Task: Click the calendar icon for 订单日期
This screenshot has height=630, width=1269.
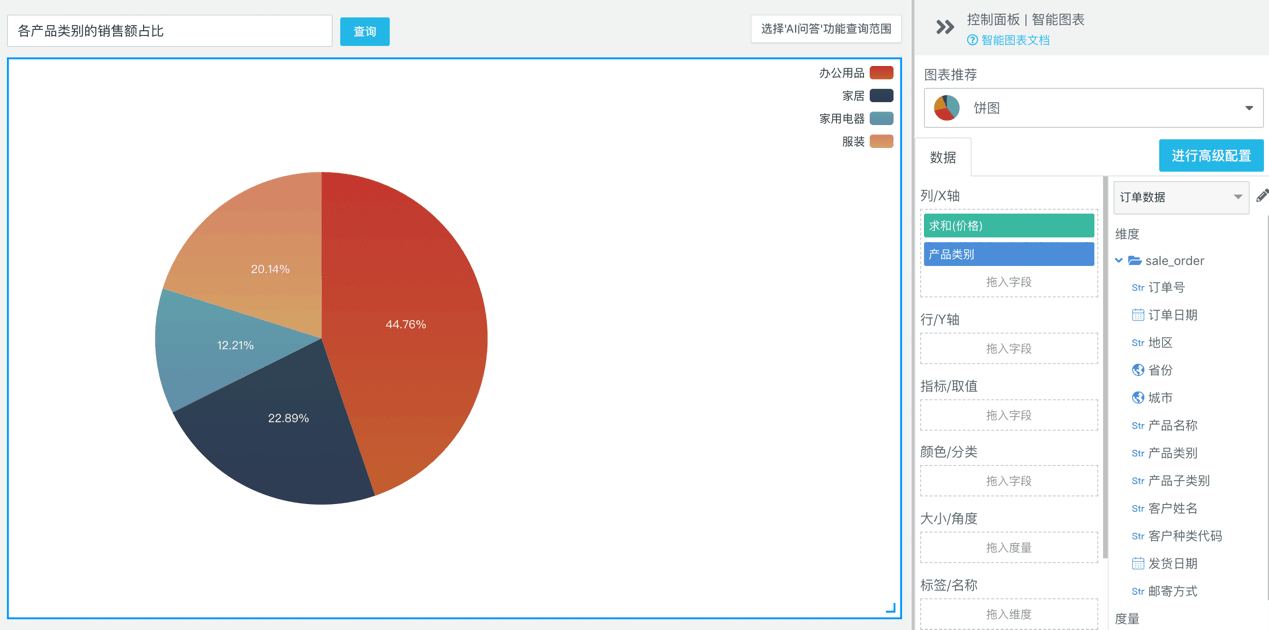Action: 1137,315
